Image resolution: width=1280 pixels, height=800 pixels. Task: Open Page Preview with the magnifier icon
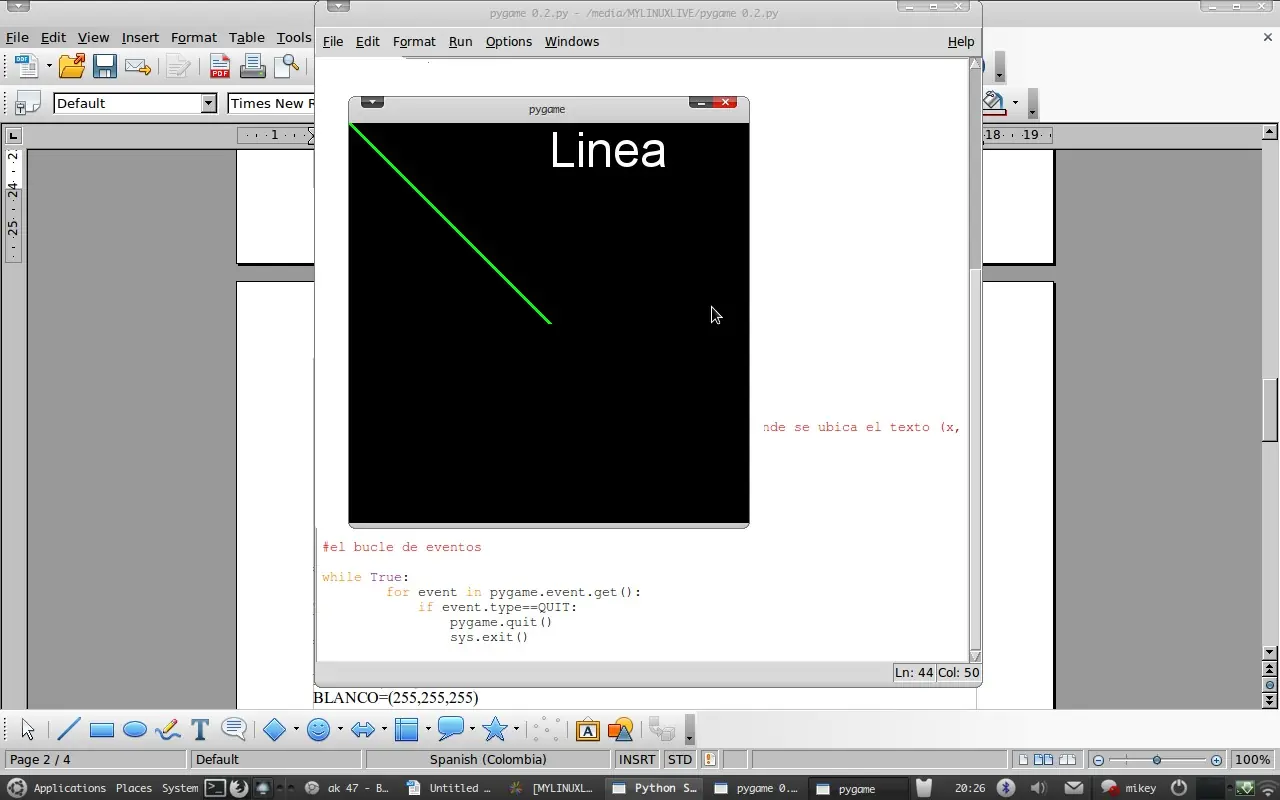pos(287,66)
